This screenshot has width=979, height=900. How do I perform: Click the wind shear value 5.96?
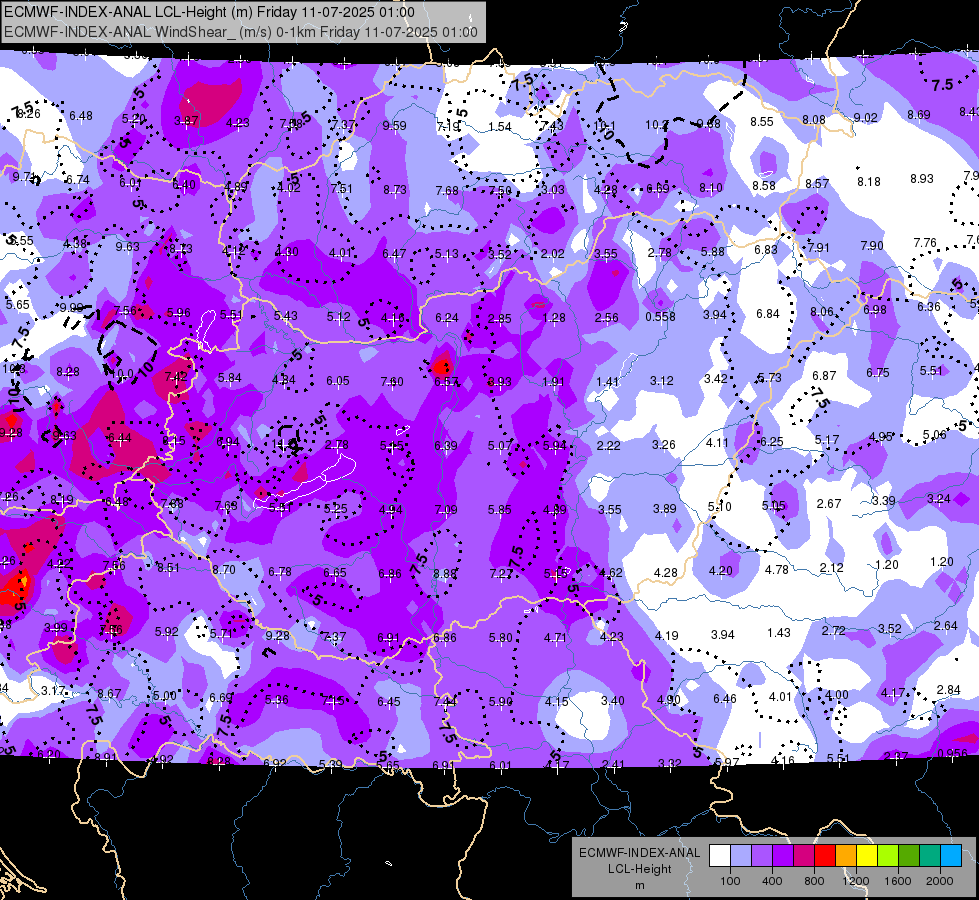pyautogui.click(x=179, y=313)
